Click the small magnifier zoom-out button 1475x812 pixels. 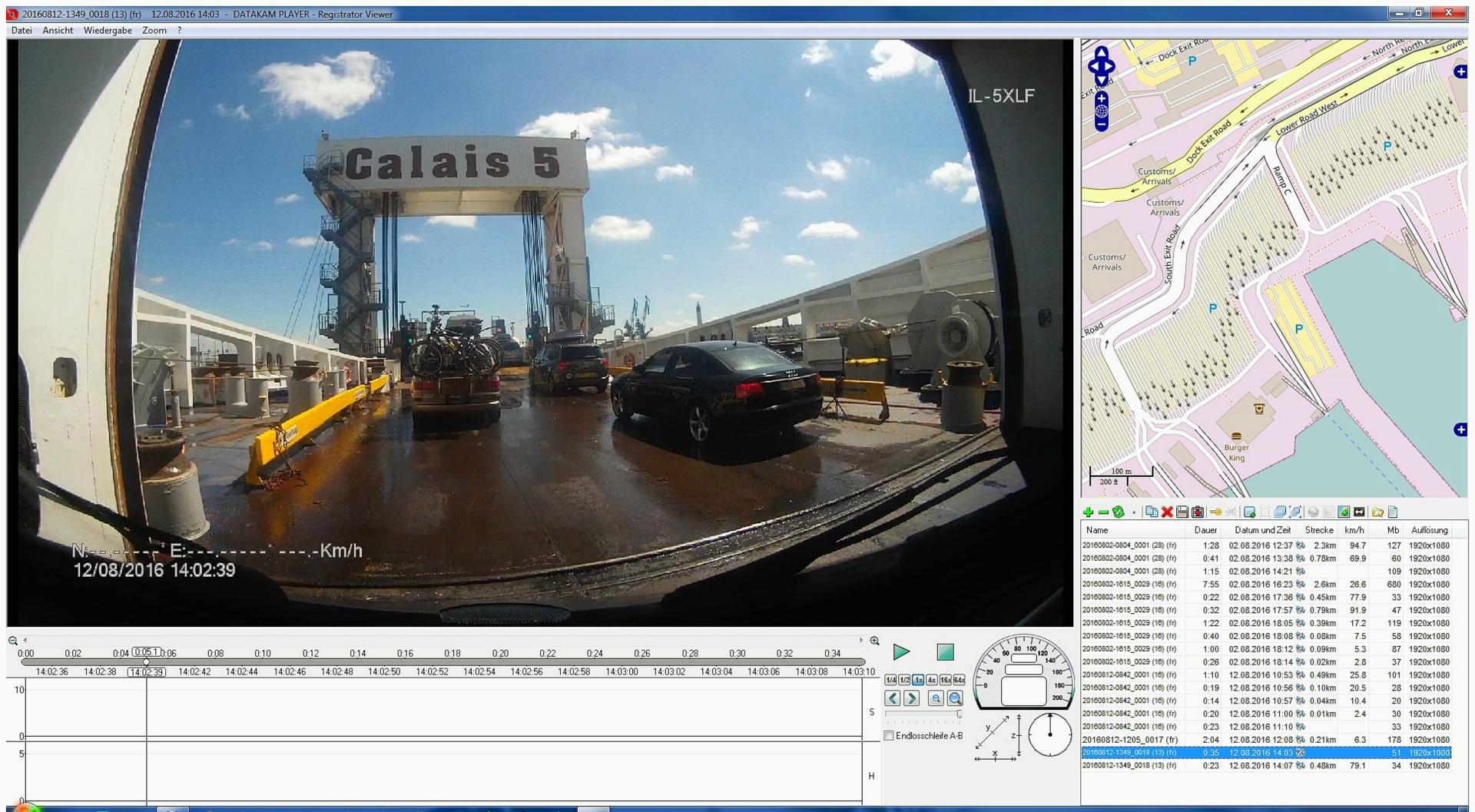pos(935,698)
